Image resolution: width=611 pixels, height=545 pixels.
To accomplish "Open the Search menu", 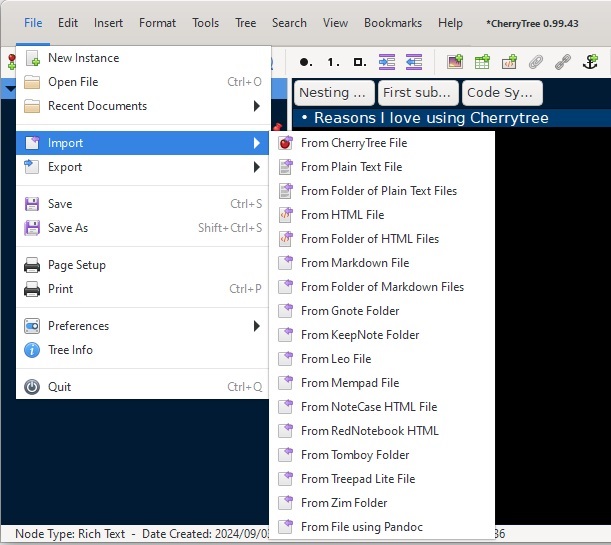I will click(x=289, y=23).
